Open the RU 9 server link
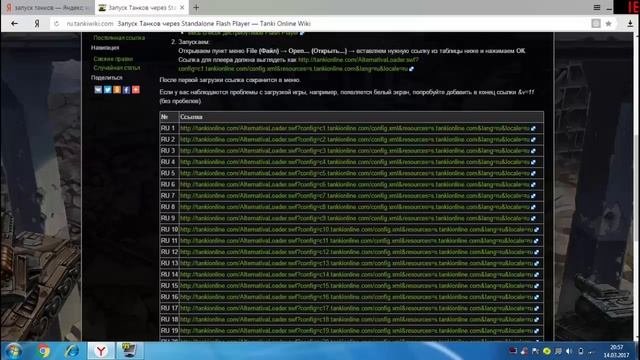This screenshot has height=360, width=640. [355, 218]
